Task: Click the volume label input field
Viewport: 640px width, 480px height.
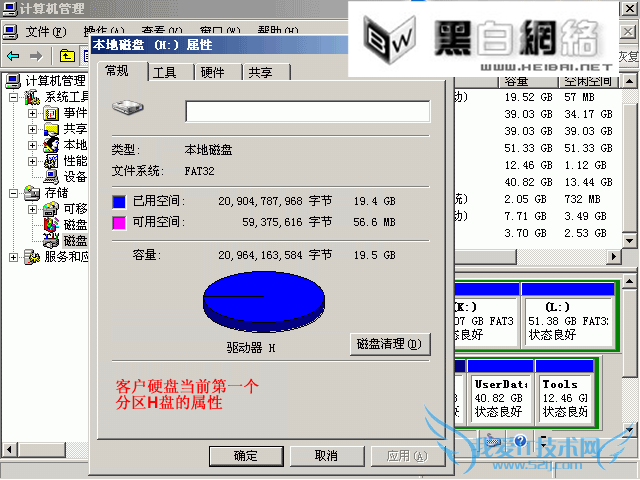Action: tap(307, 111)
